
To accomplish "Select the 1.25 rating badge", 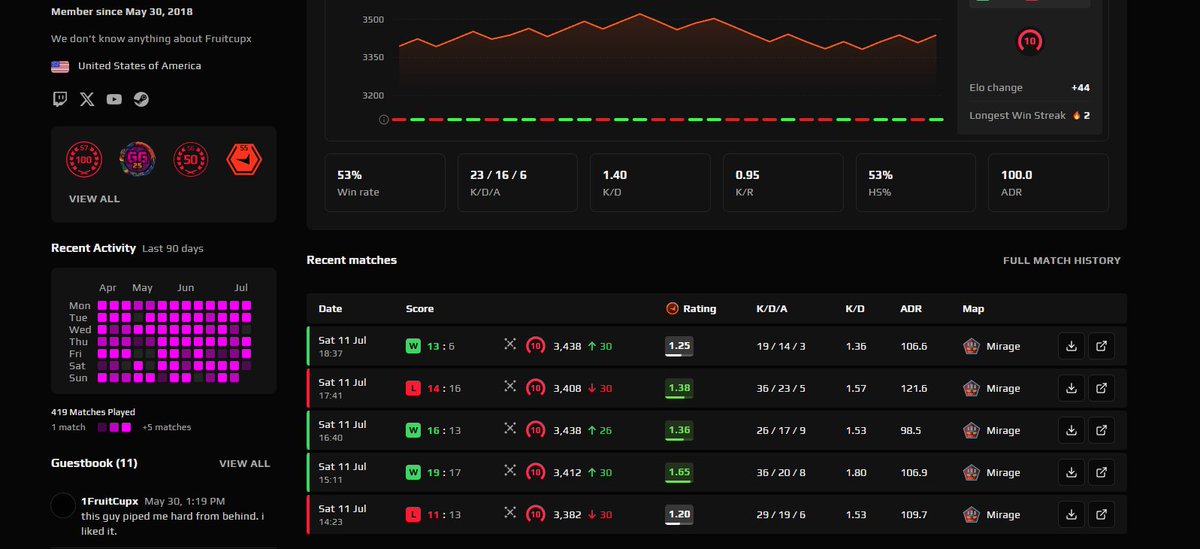I will pos(679,346).
